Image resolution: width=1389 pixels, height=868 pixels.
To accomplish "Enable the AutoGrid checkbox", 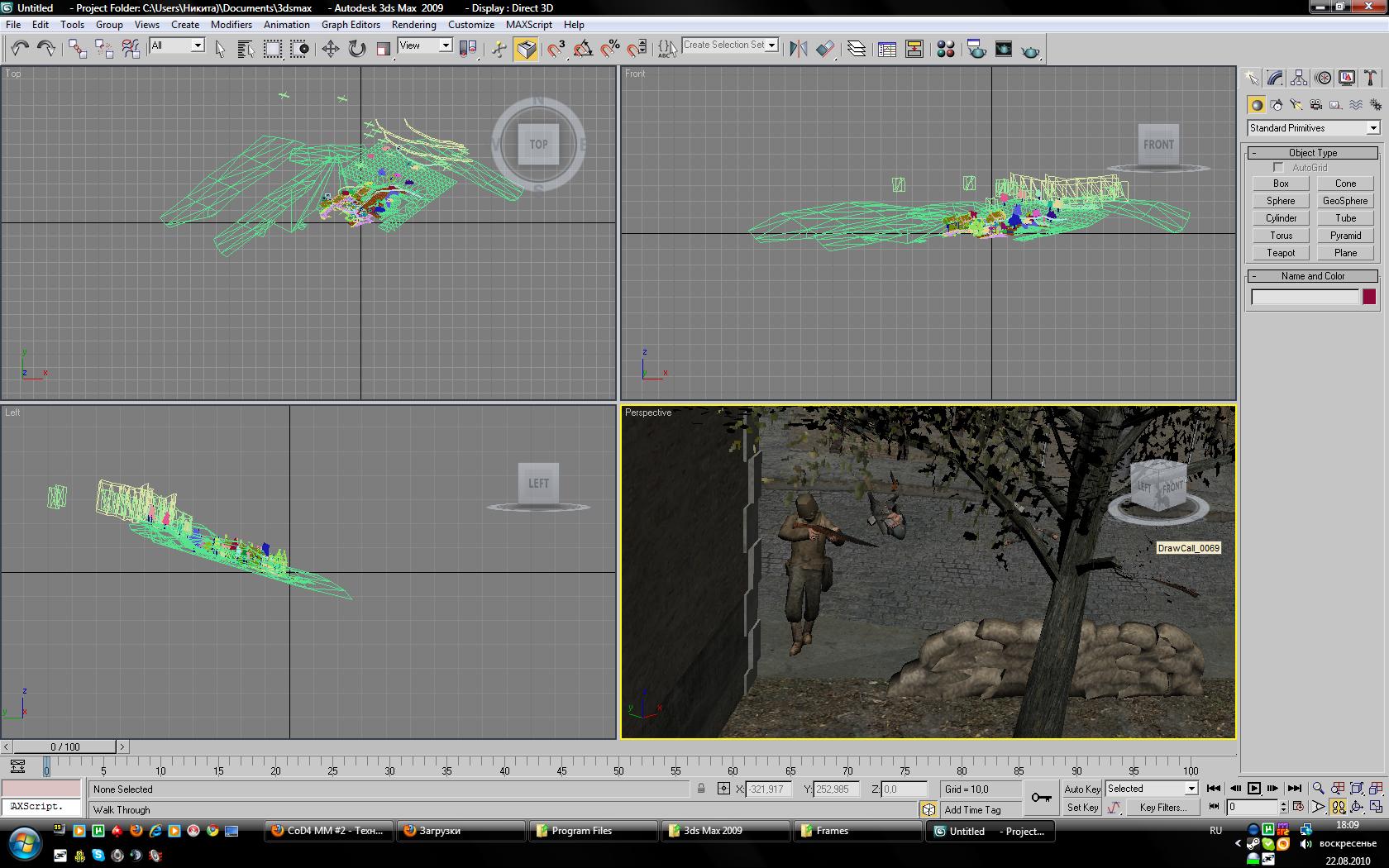I will coord(1278,168).
